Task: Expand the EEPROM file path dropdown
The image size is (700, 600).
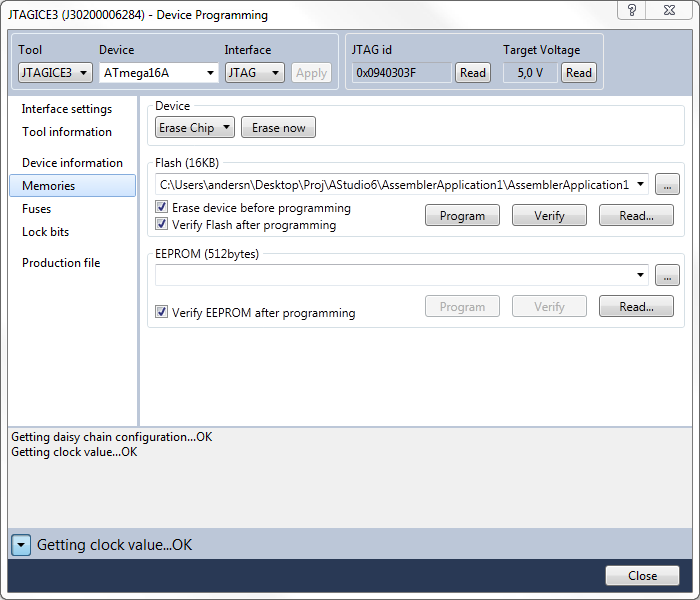Action: point(640,275)
